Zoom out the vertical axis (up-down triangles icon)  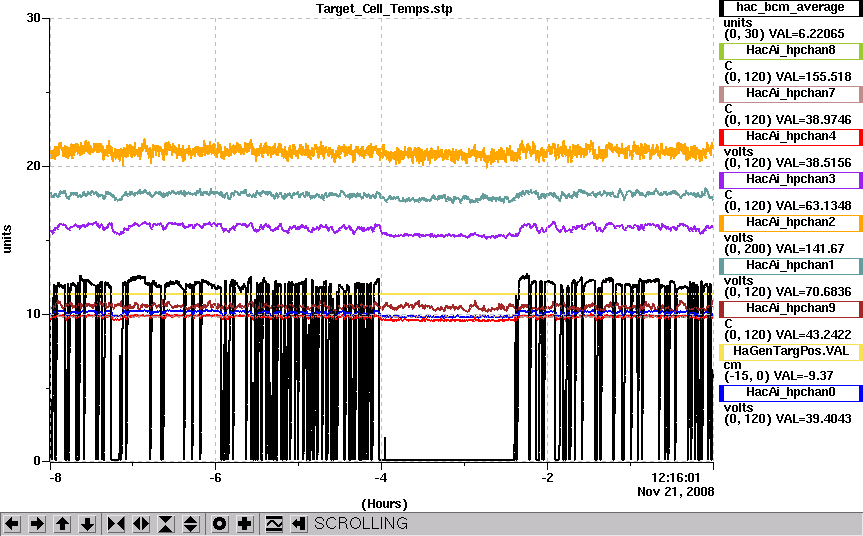click(190, 523)
